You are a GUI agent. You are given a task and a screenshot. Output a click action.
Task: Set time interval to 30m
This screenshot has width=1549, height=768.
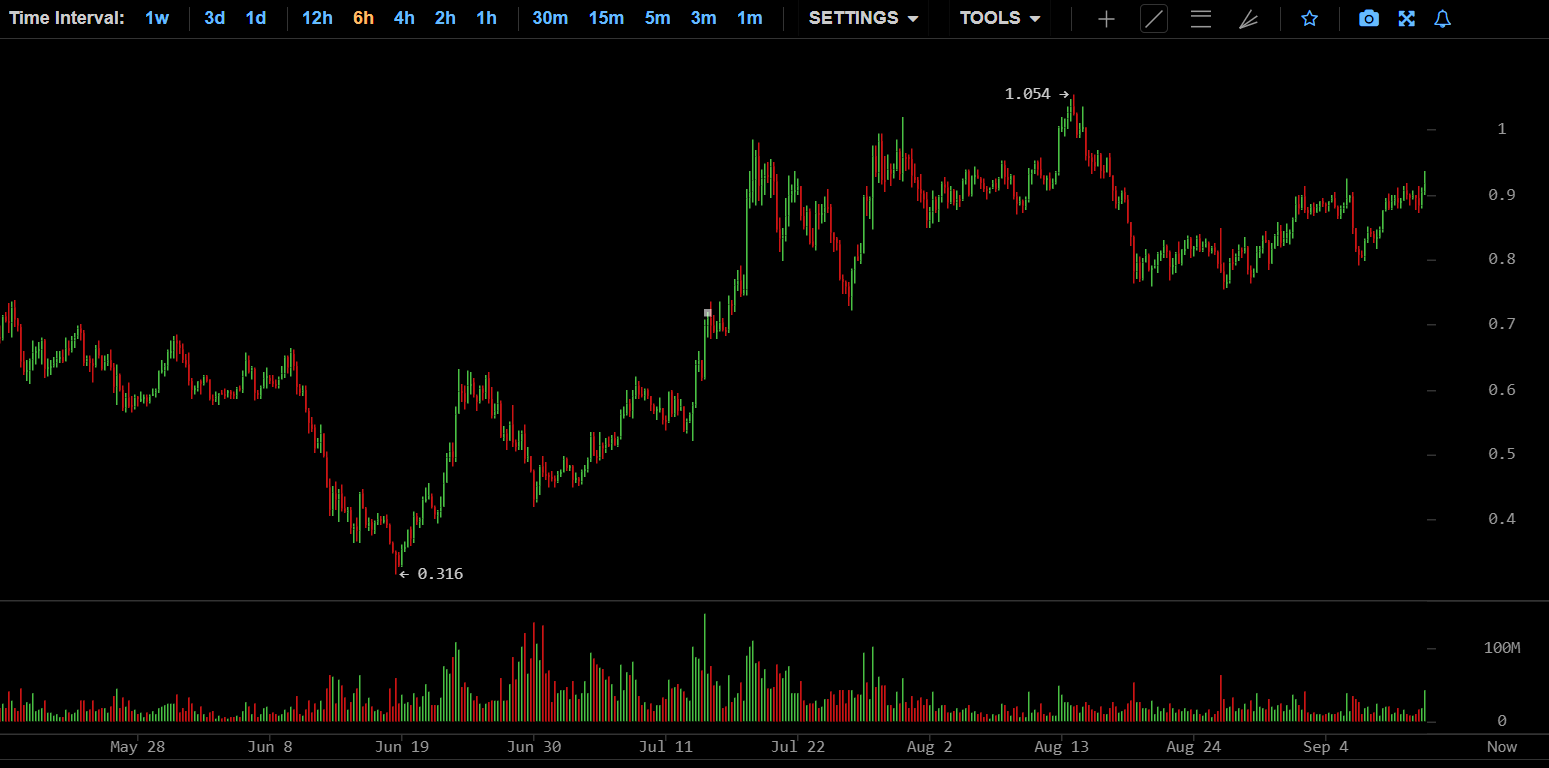pos(550,18)
